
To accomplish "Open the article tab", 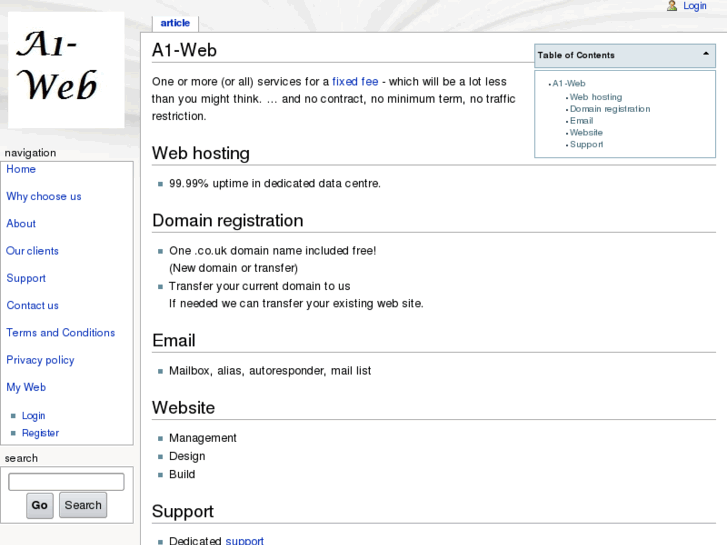I will (175, 23).
